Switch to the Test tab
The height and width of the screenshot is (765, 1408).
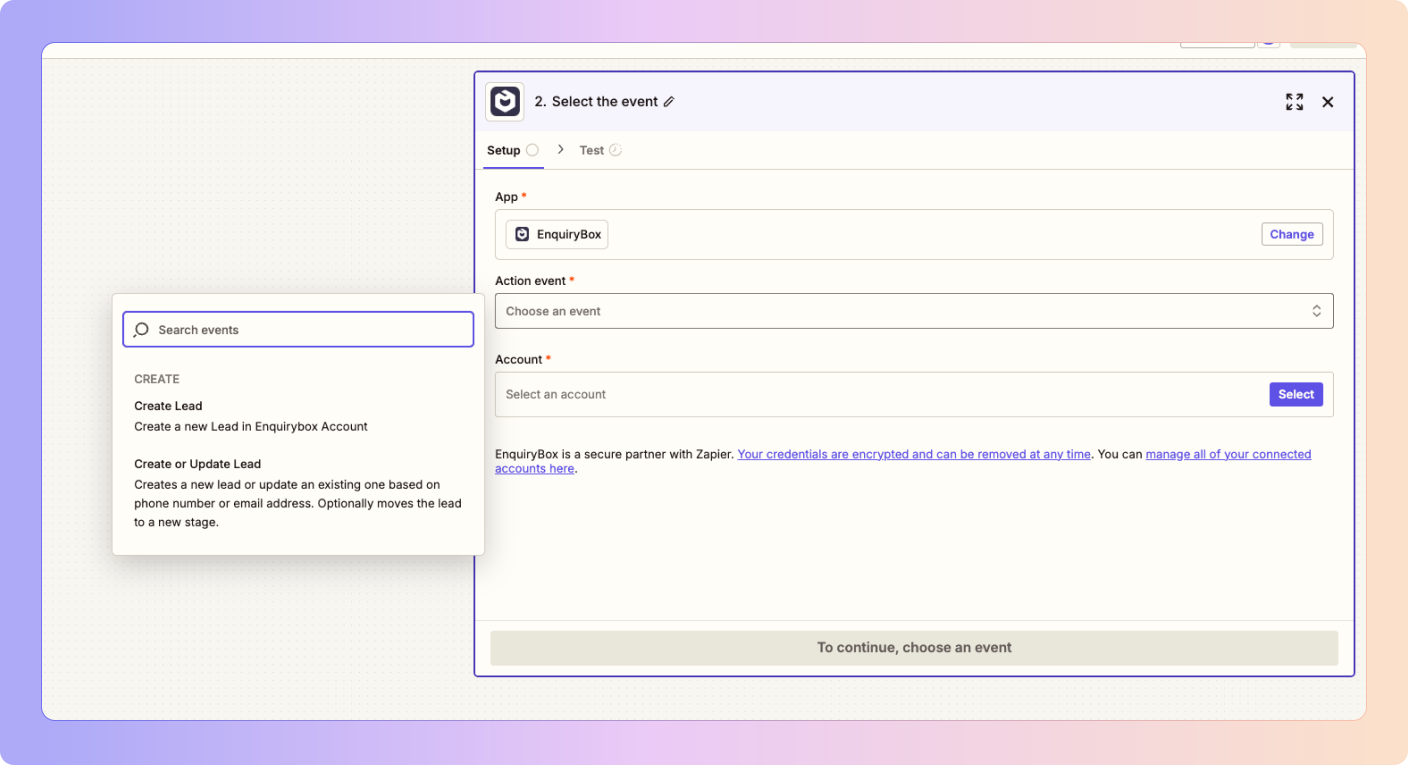(x=600, y=150)
